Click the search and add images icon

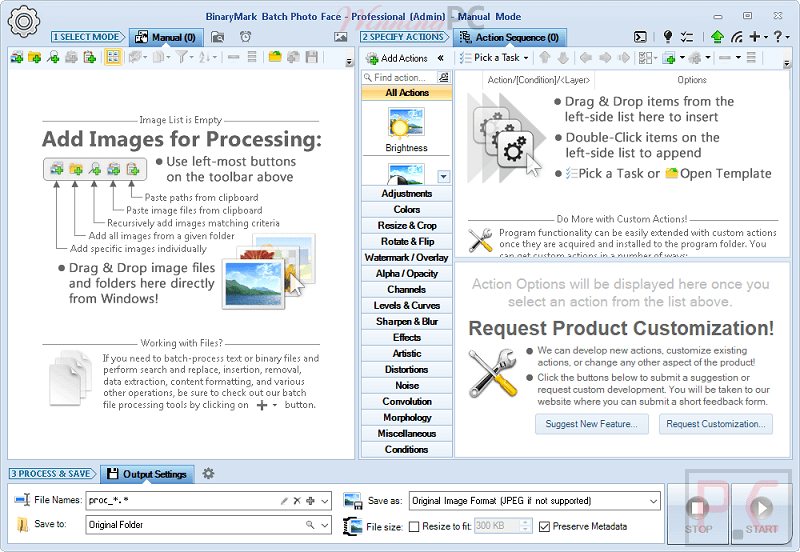53,57
